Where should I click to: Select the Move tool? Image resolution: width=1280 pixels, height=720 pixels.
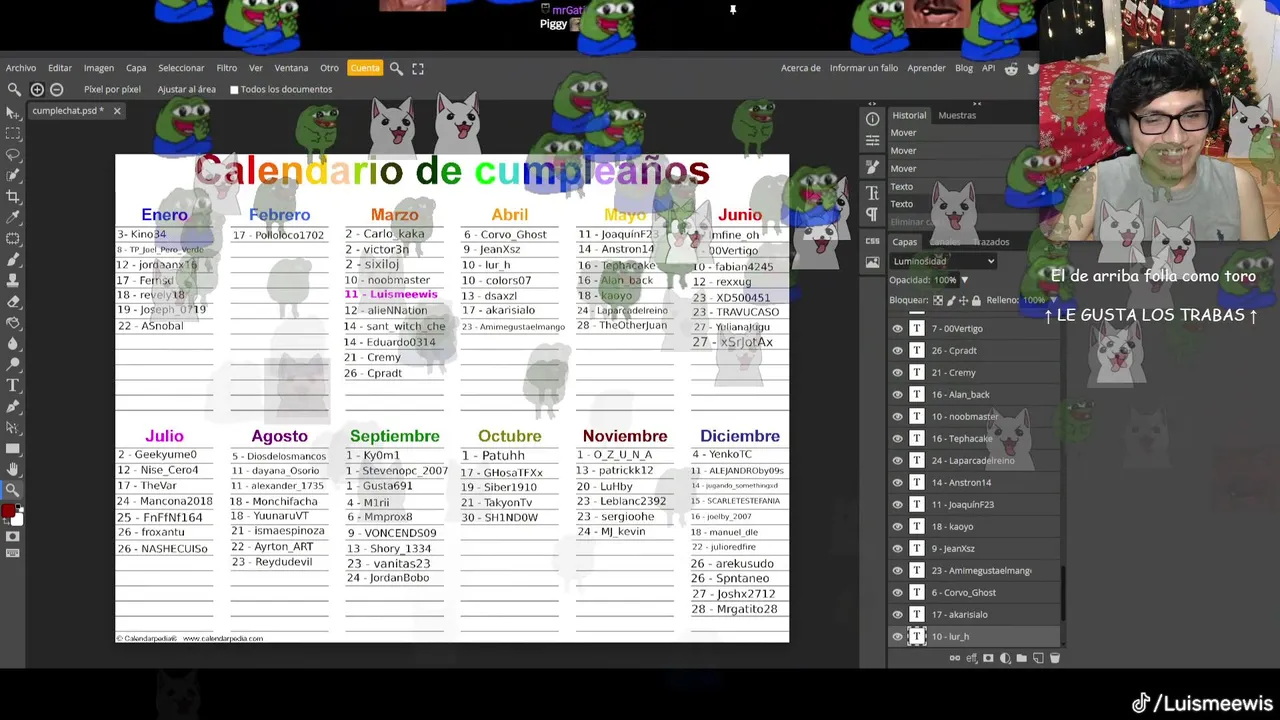13,113
